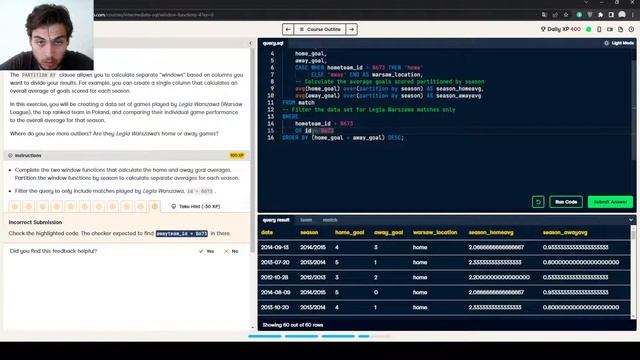Click the 2013-07-20 date cell

point(275,262)
